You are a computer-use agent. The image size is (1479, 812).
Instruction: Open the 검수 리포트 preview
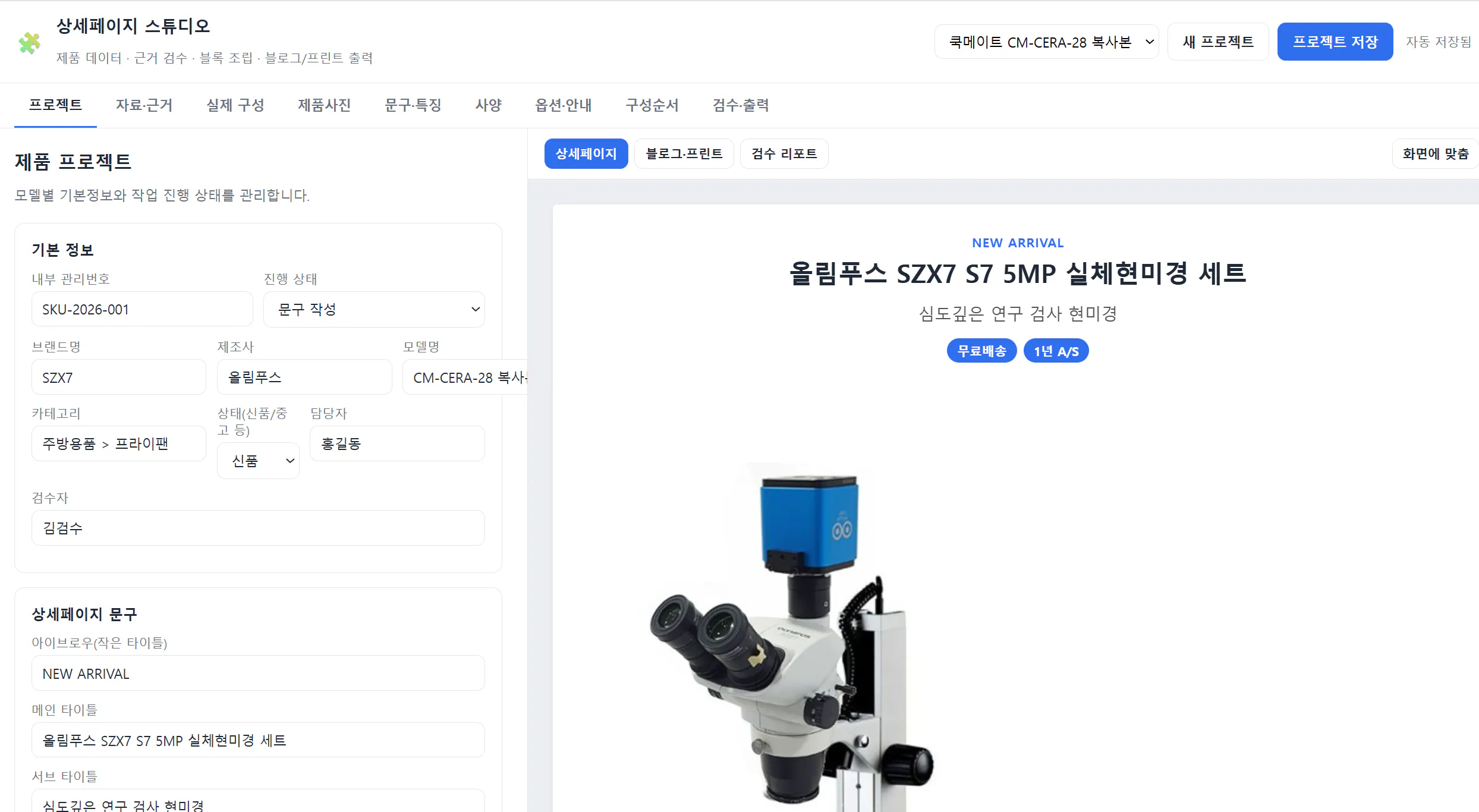pos(784,154)
